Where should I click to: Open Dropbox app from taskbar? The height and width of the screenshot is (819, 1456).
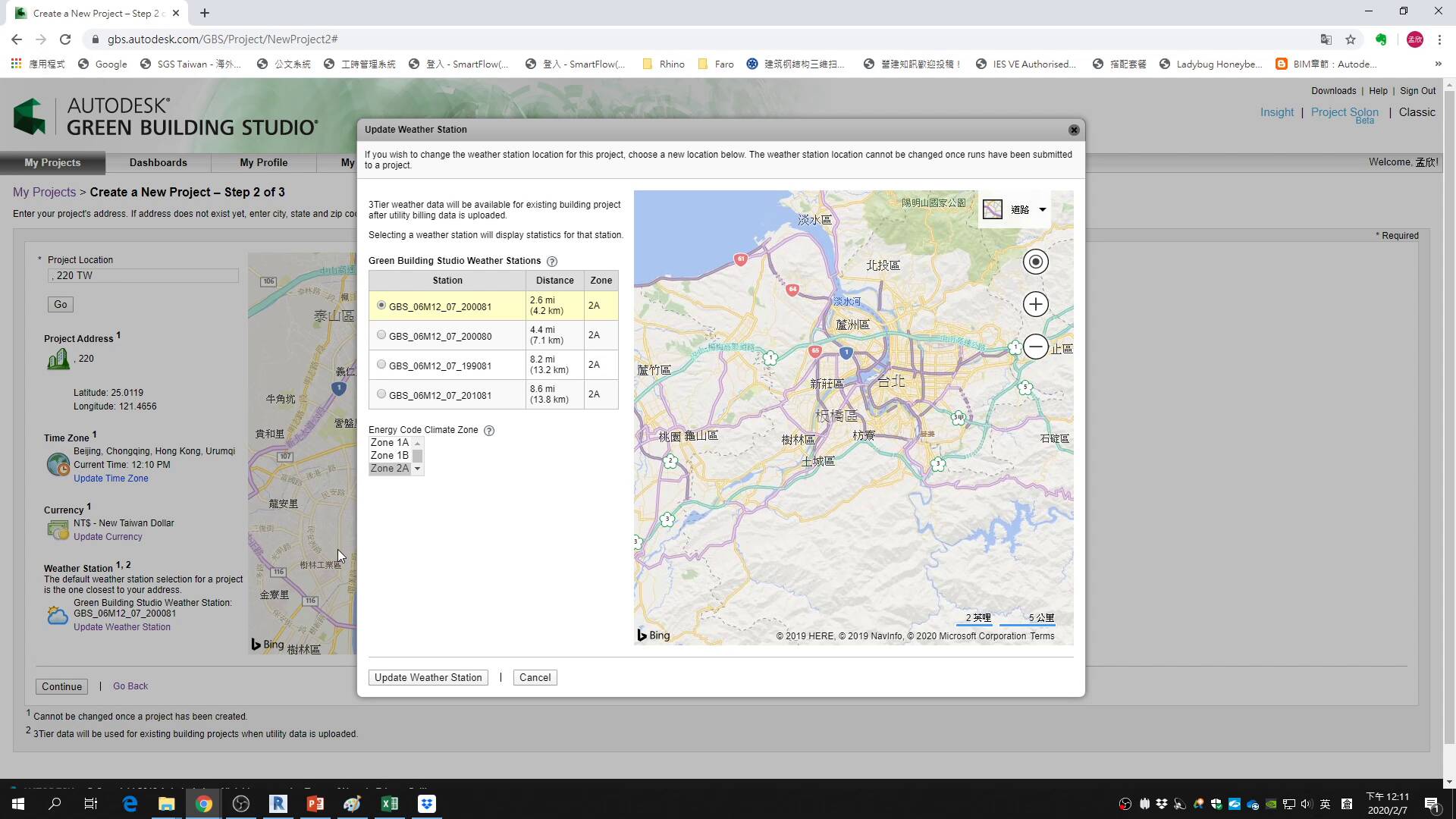click(x=427, y=804)
